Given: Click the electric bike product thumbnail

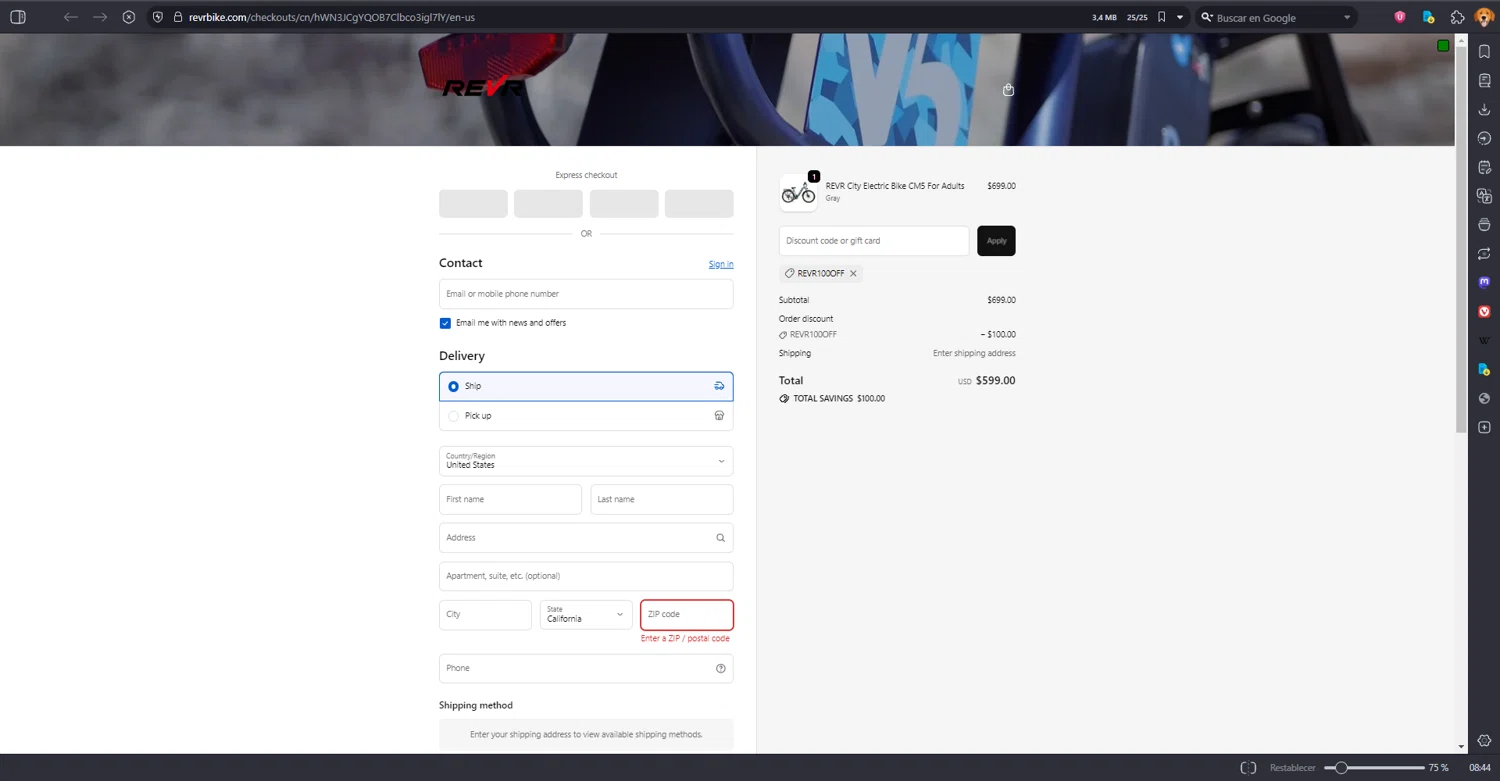Looking at the screenshot, I should tap(798, 193).
